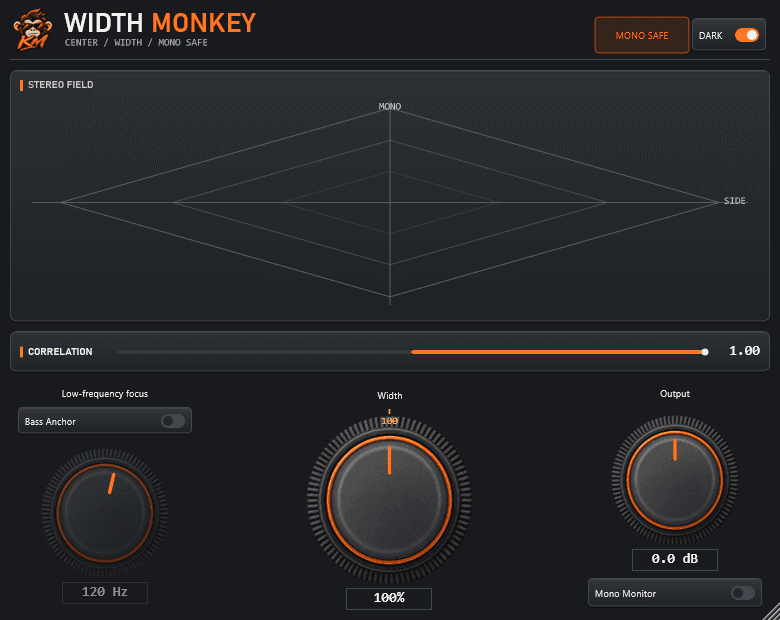Screen dimensions: 780x620
Task: Click the MONO label in stereo field
Action: point(390,106)
